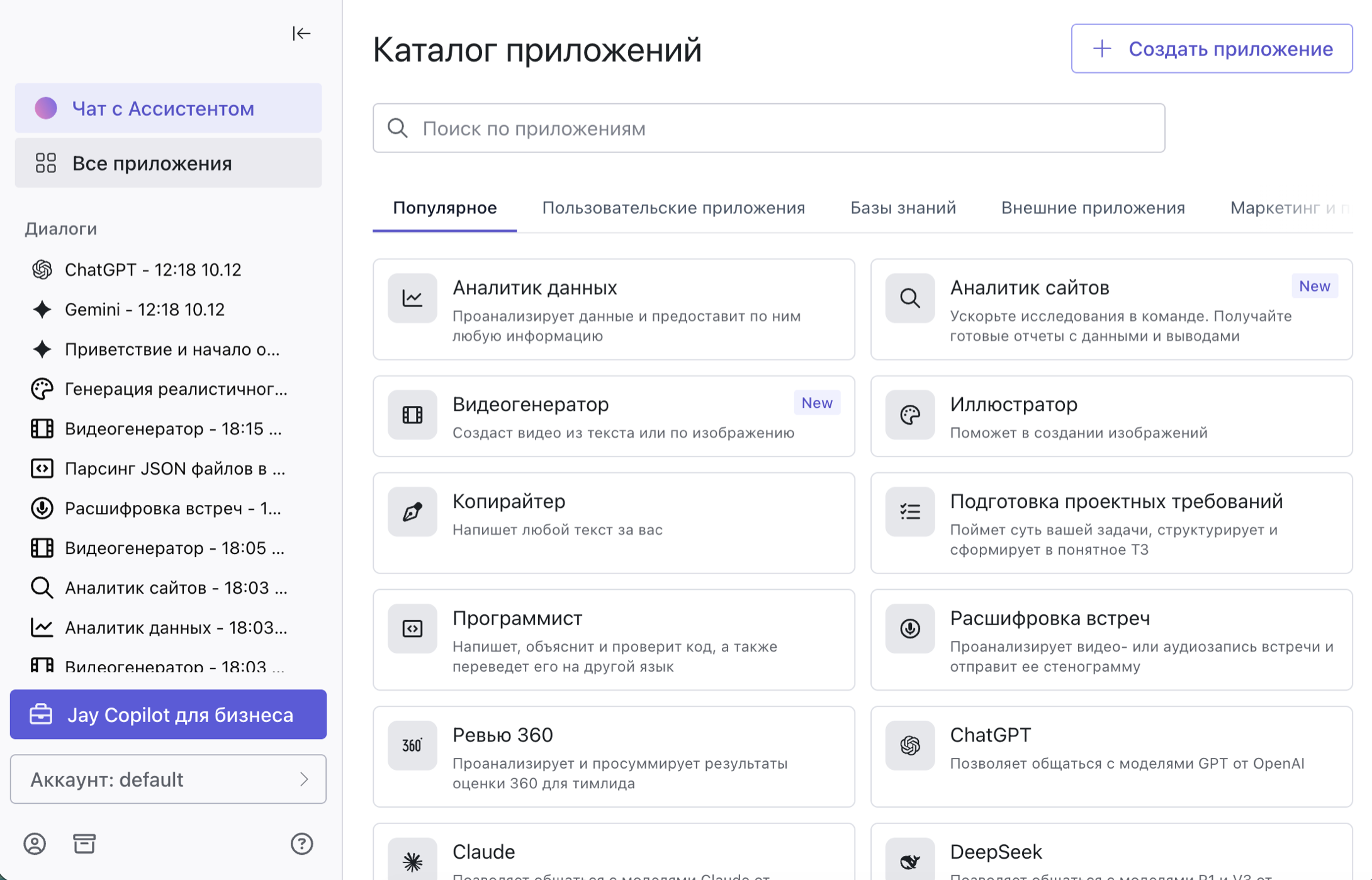Switch to Базы знаний tab
1372x880 pixels.
pos(902,208)
